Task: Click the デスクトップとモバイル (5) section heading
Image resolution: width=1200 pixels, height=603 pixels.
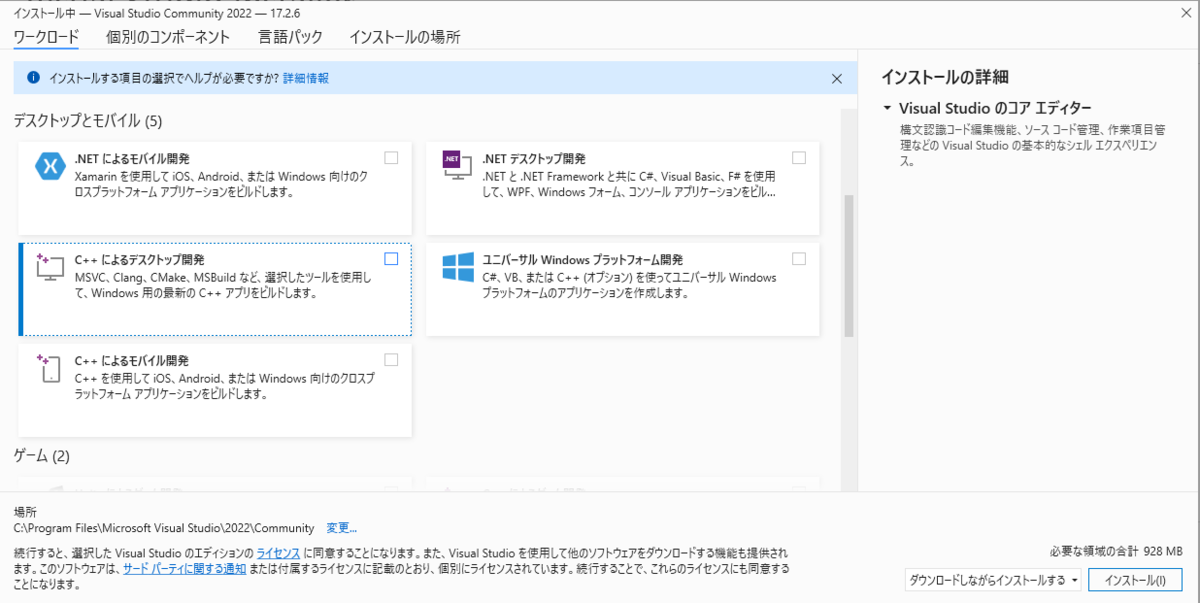Action: click(x=87, y=121)
